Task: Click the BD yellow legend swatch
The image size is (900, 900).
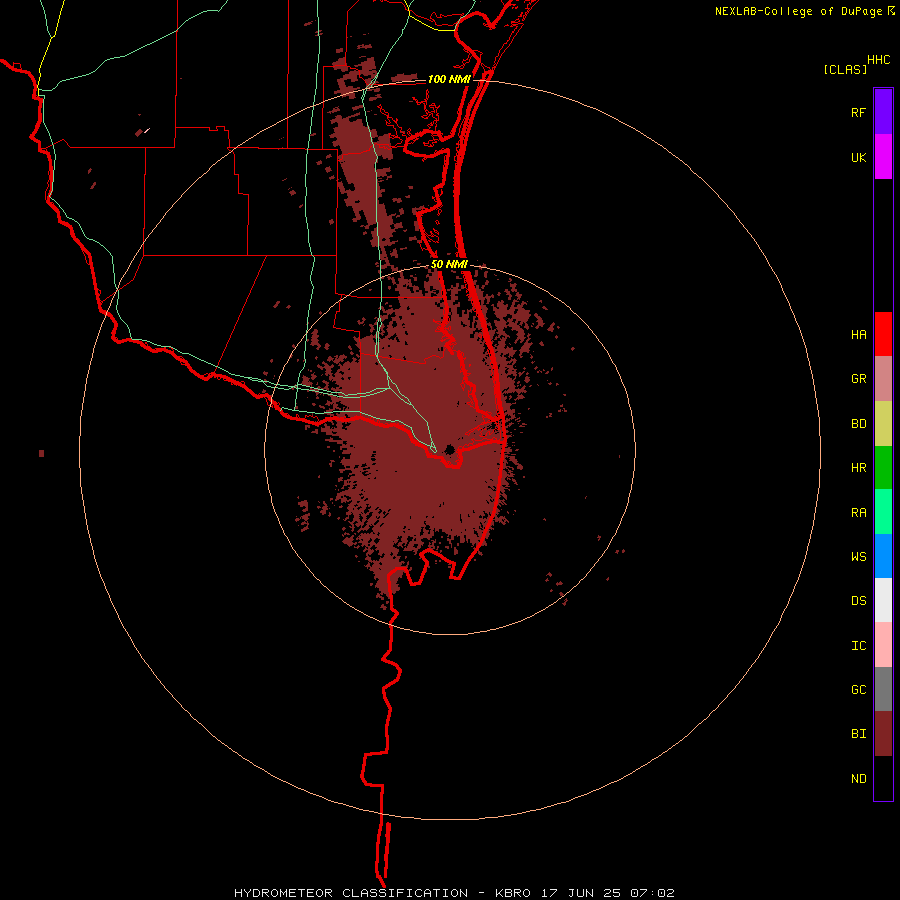Action: coord(883,423)
